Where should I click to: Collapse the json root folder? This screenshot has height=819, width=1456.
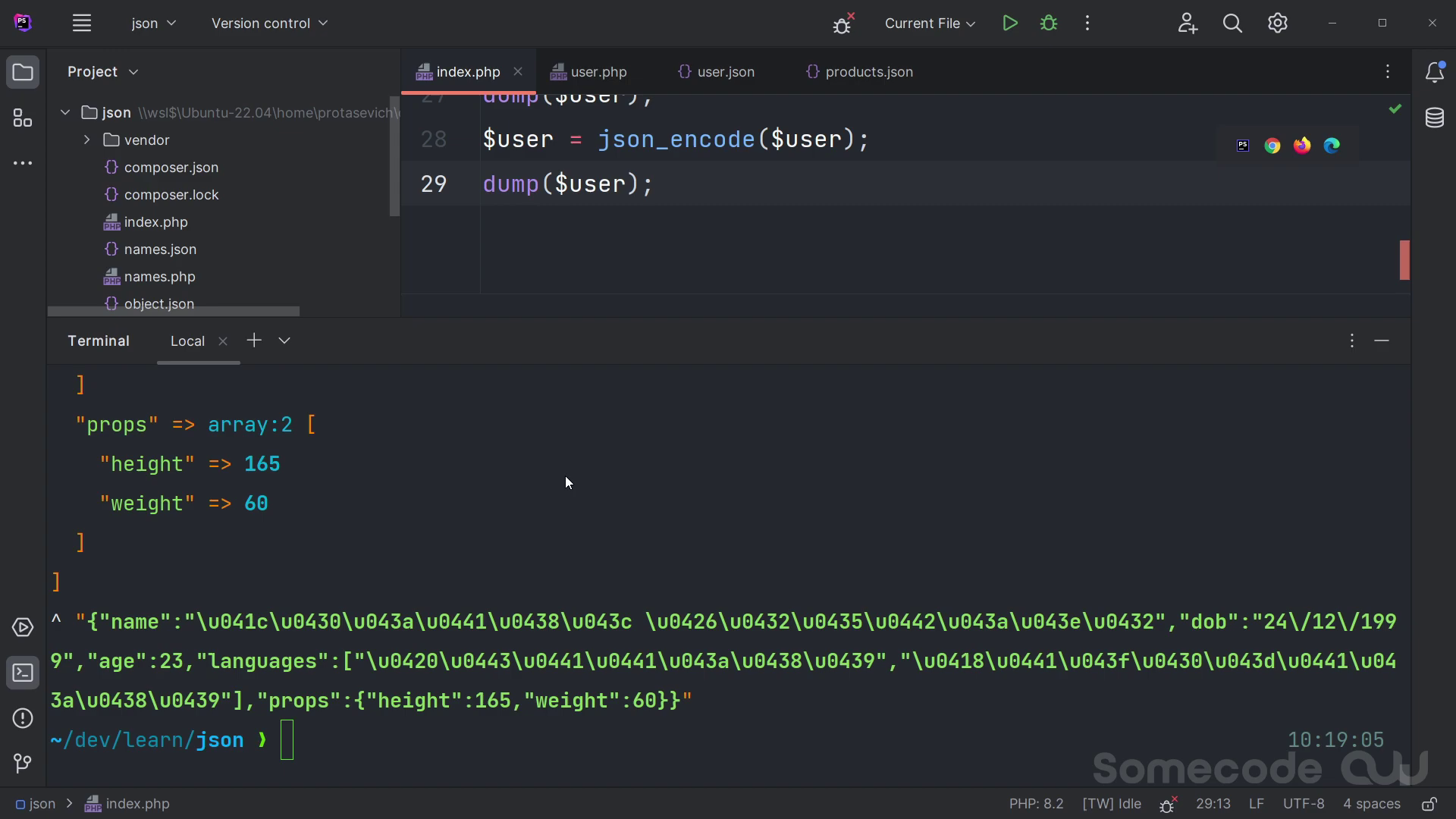click(x=65, y=113)
